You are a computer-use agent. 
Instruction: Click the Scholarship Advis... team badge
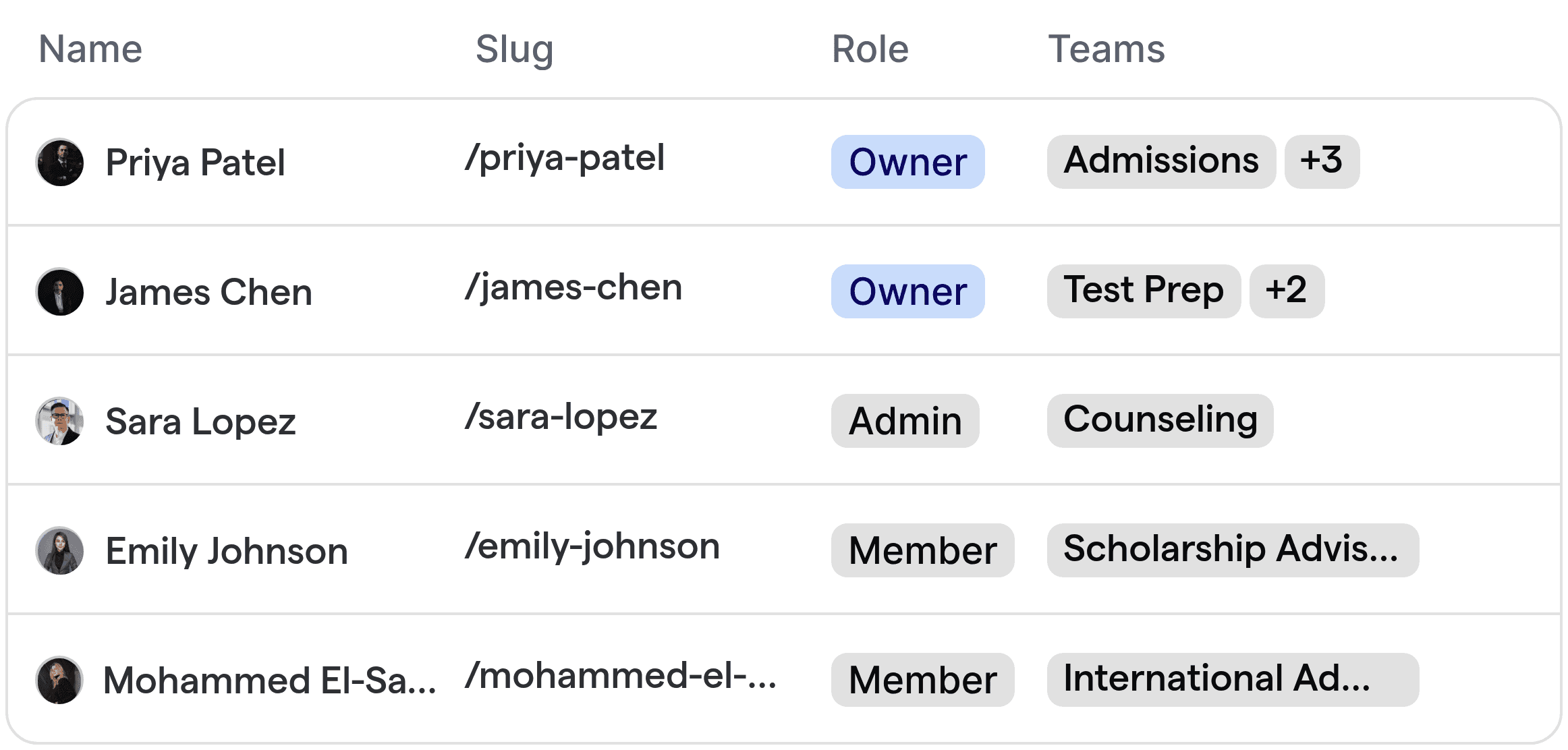1232,550
